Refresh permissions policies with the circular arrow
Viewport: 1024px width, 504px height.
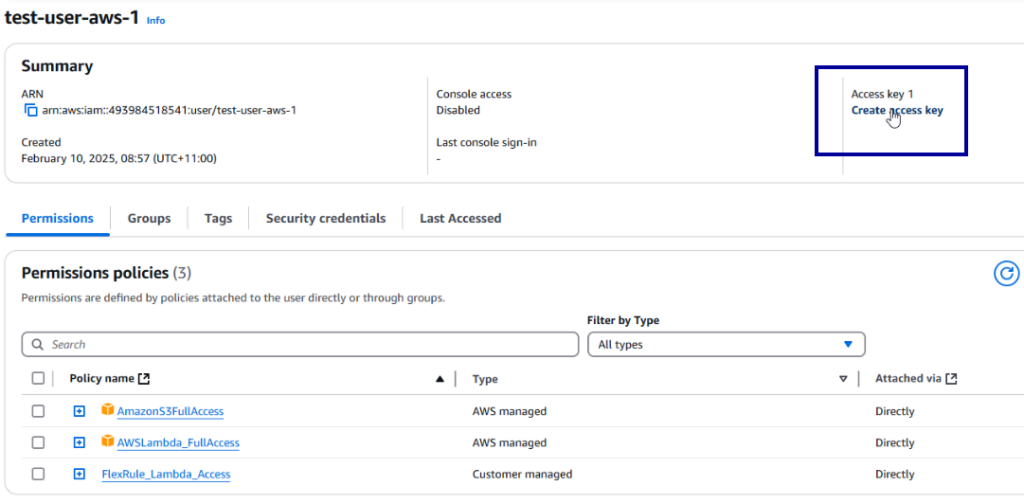pyautogui.click(x=1006, y=274)
